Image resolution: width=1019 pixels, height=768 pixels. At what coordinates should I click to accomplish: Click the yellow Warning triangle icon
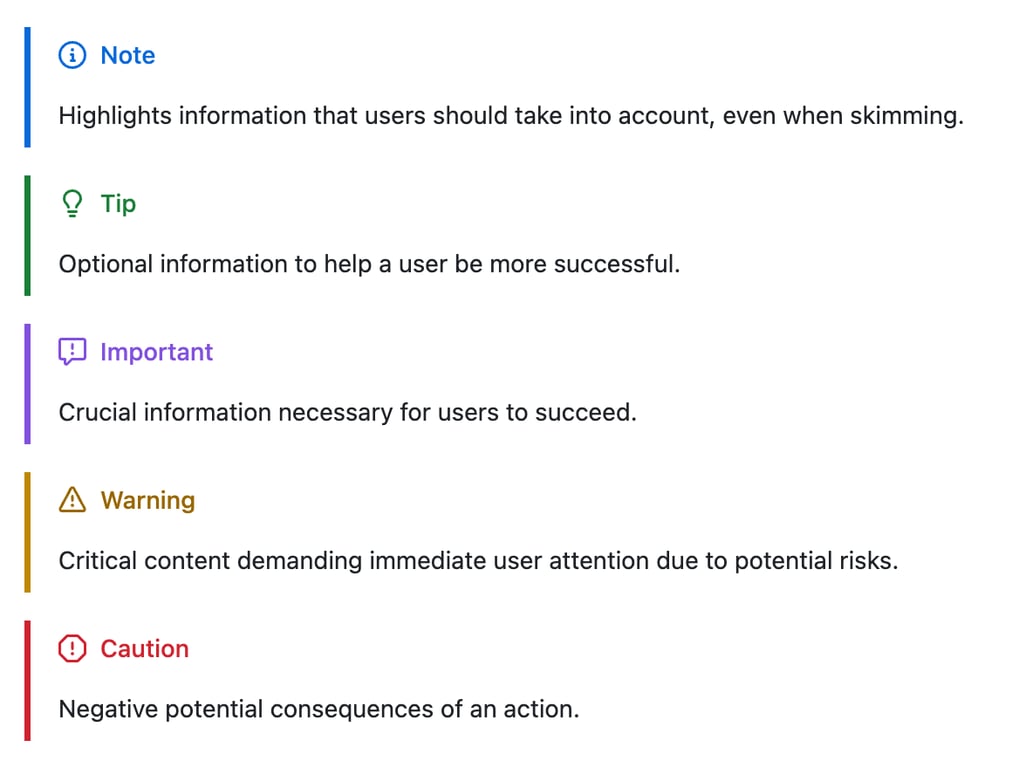coord(72,500)
